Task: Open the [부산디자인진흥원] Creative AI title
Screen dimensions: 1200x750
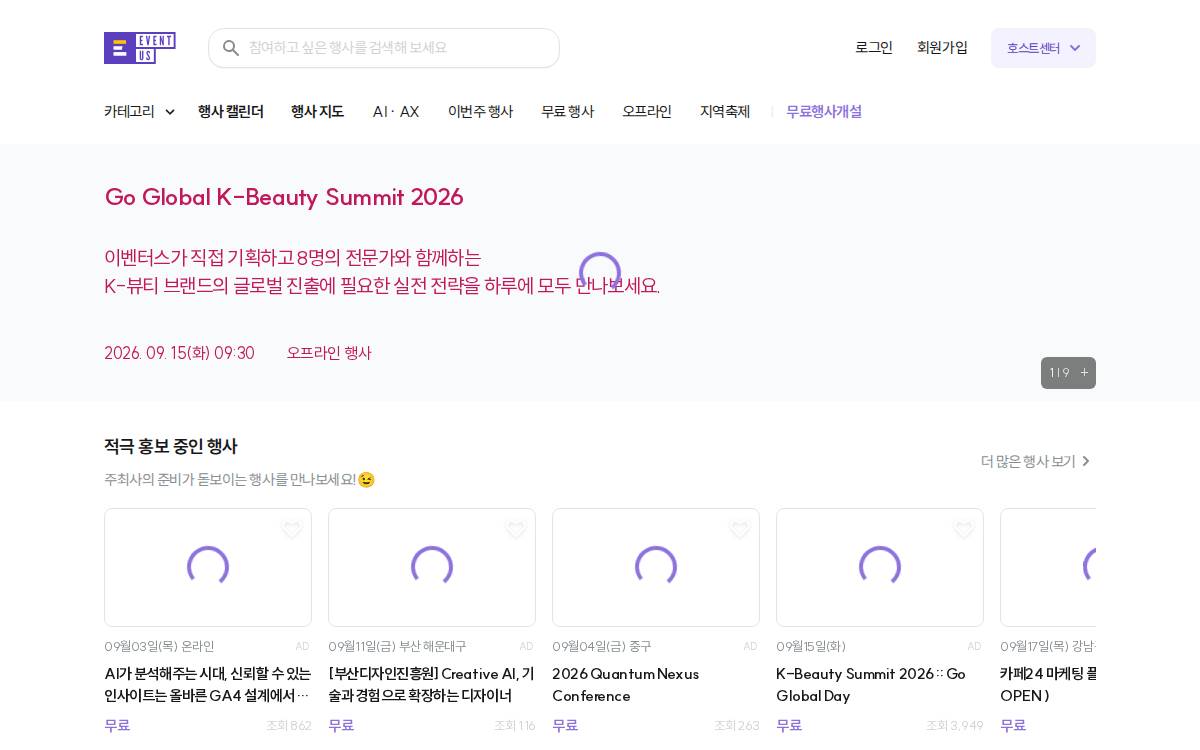Action: [432, 685]
